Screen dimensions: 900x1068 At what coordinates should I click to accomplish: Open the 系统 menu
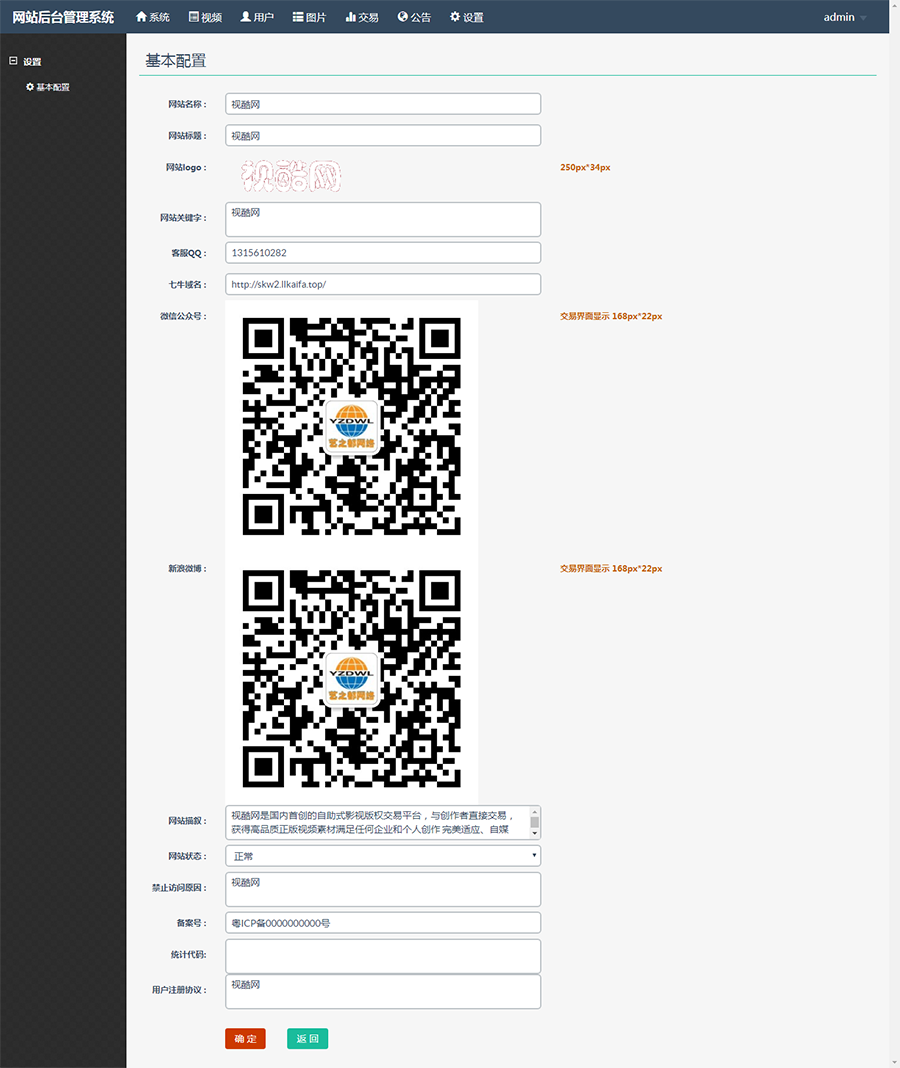coord(153,17)
